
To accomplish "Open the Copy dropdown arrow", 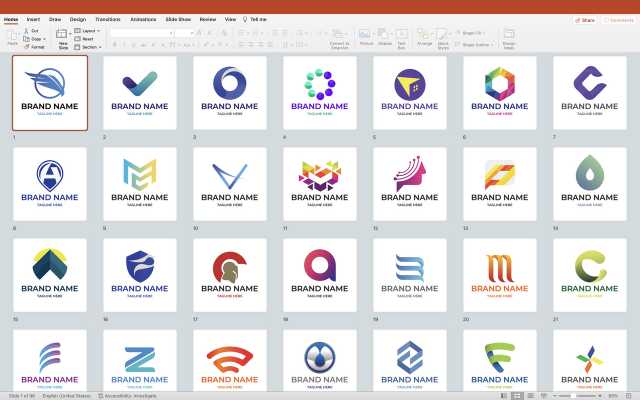I will click(45, 39).
